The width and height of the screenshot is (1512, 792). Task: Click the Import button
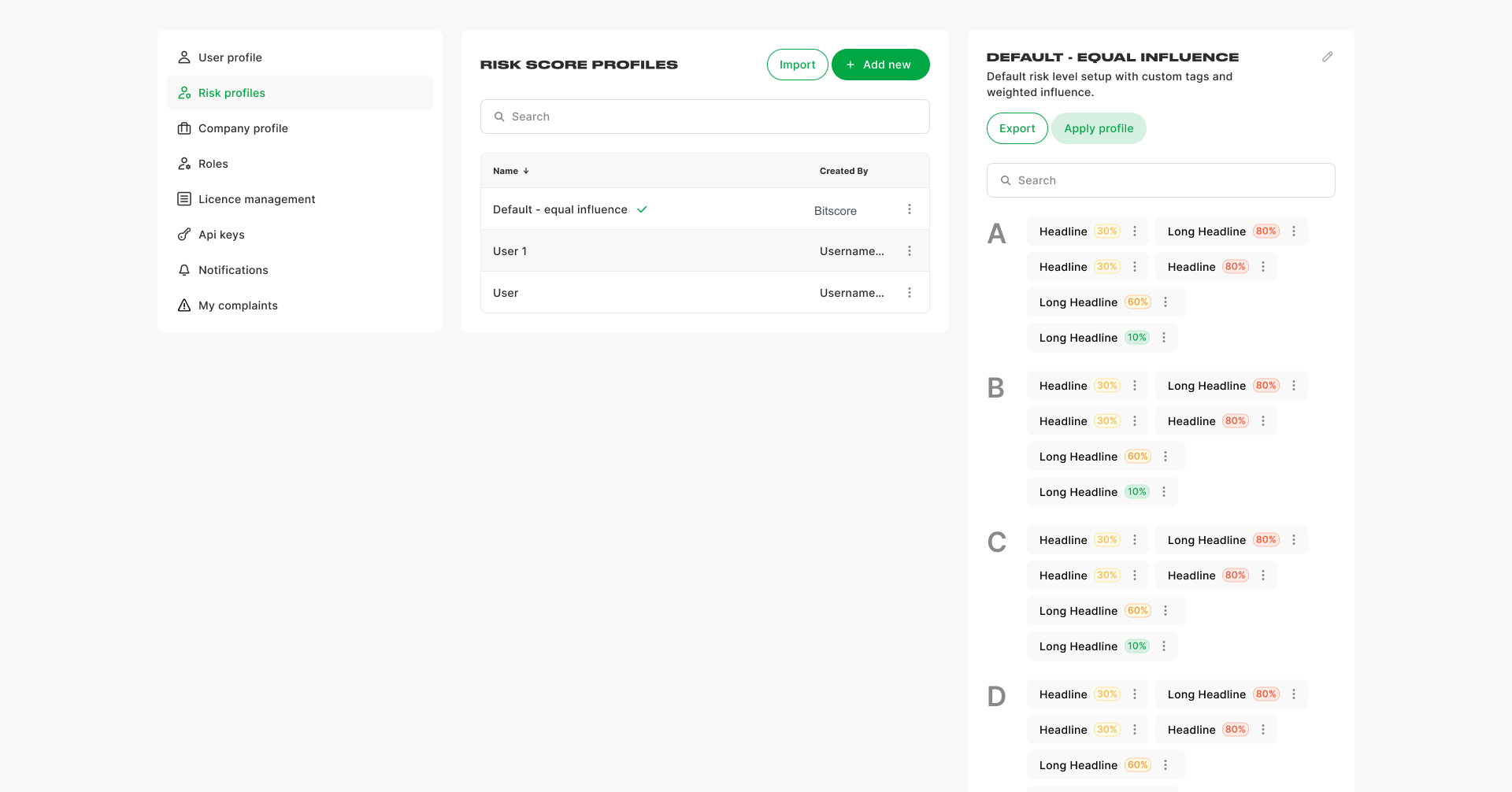coord(797,65)
